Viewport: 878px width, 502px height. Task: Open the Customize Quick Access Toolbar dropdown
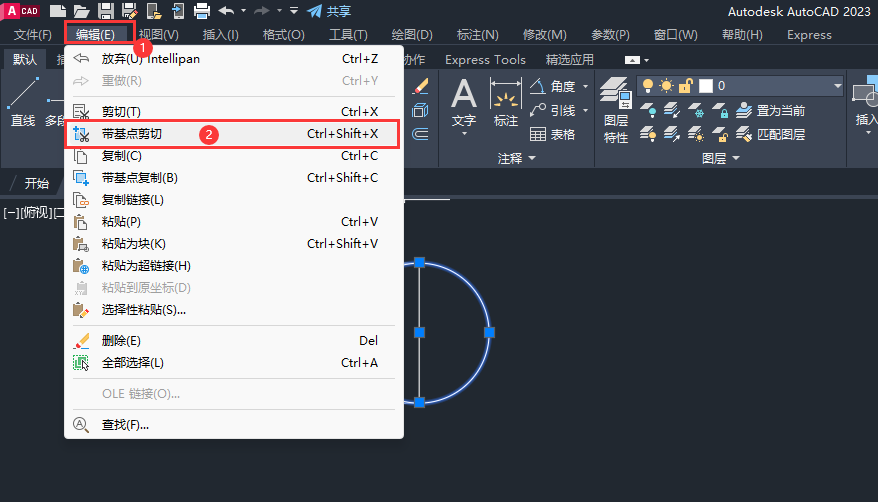tap(294, 11)
